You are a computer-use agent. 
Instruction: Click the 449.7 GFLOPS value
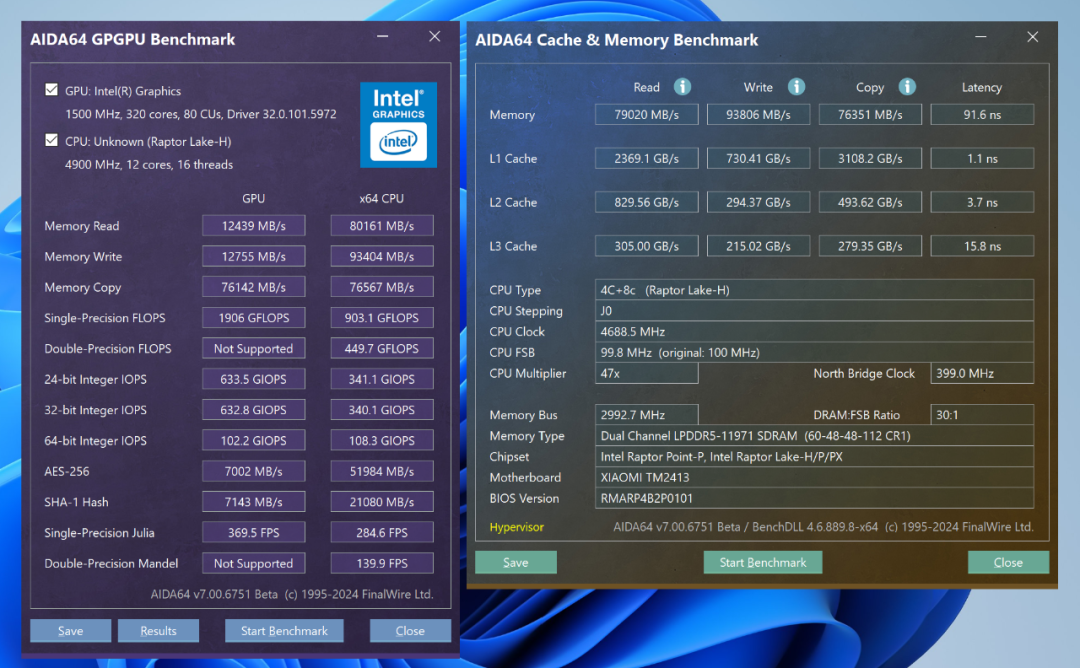[382, 348]
